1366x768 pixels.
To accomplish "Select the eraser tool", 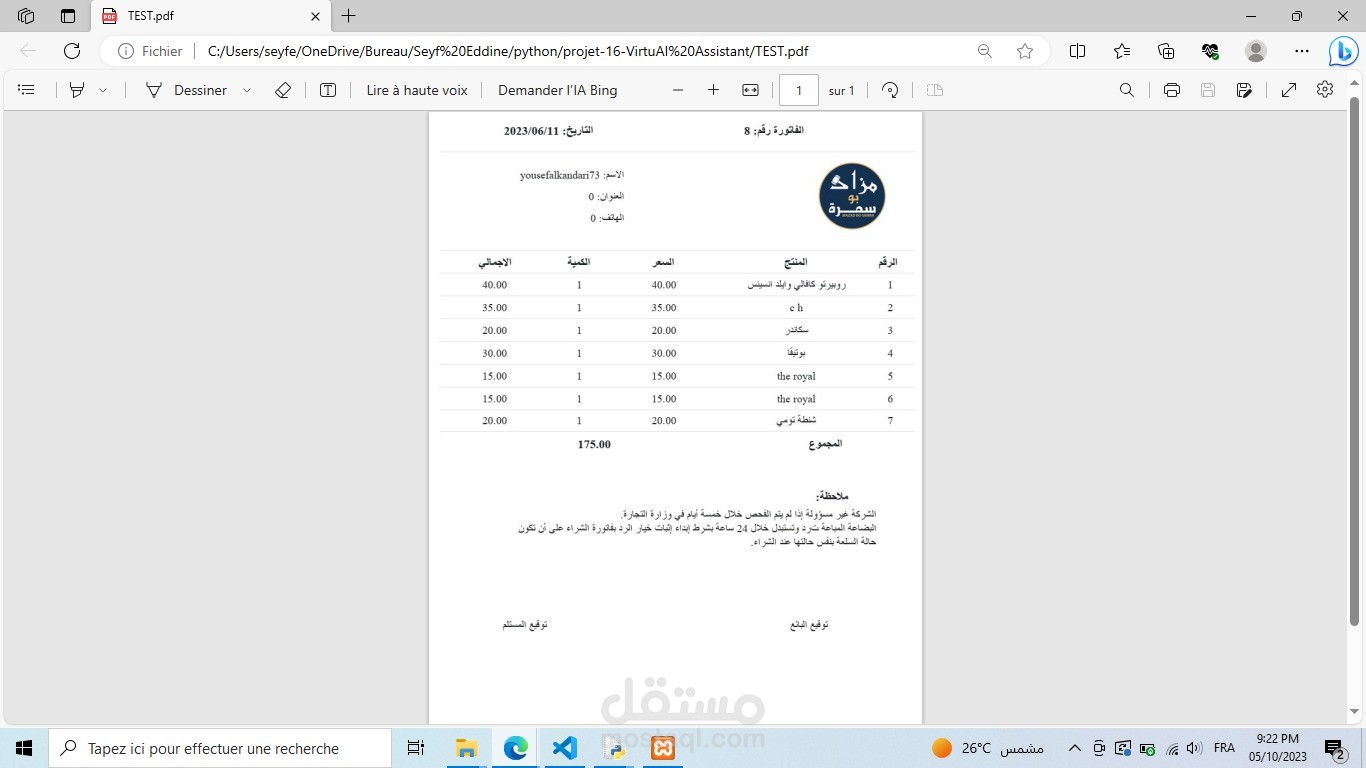I will point(283,90).
